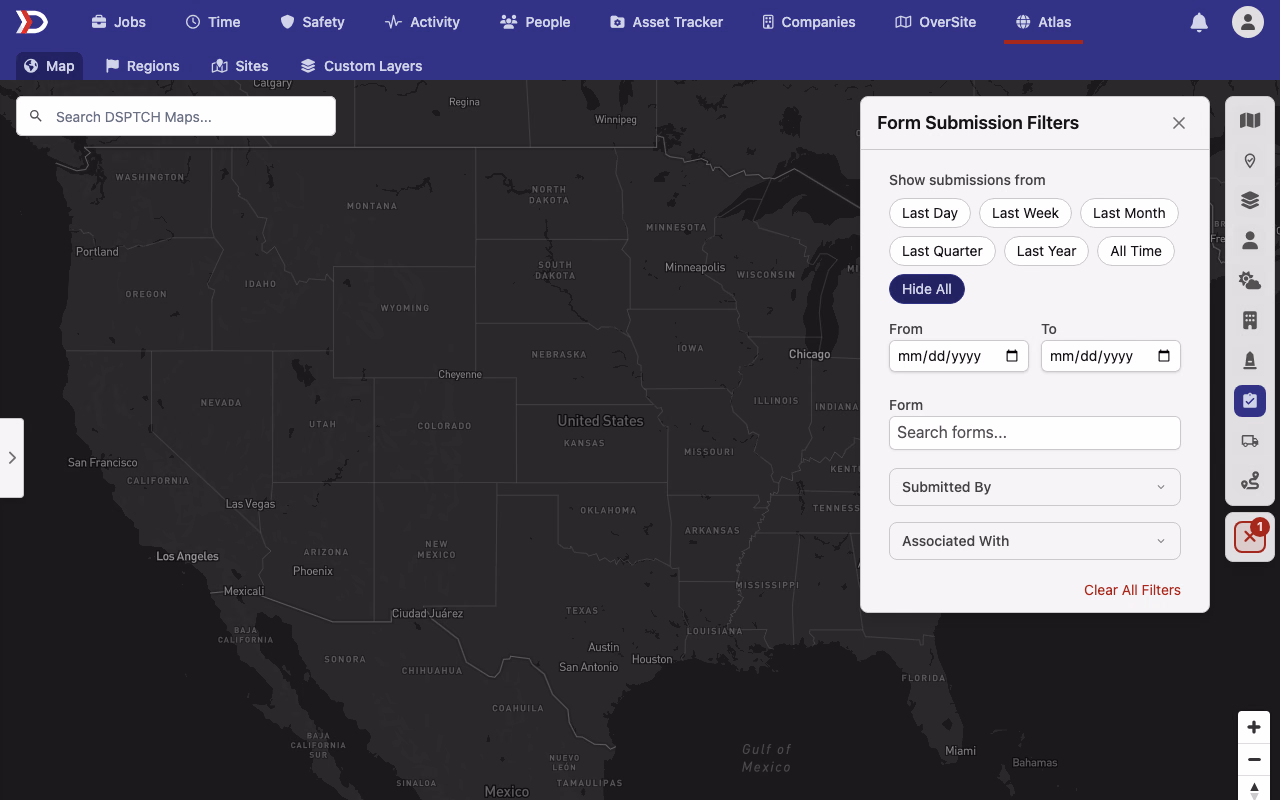Image resolution: width=1280 pixels, height=800 pixels.
Task: Focus the Search DSPTCH Maps field
Action: click(x=176, y=116)
